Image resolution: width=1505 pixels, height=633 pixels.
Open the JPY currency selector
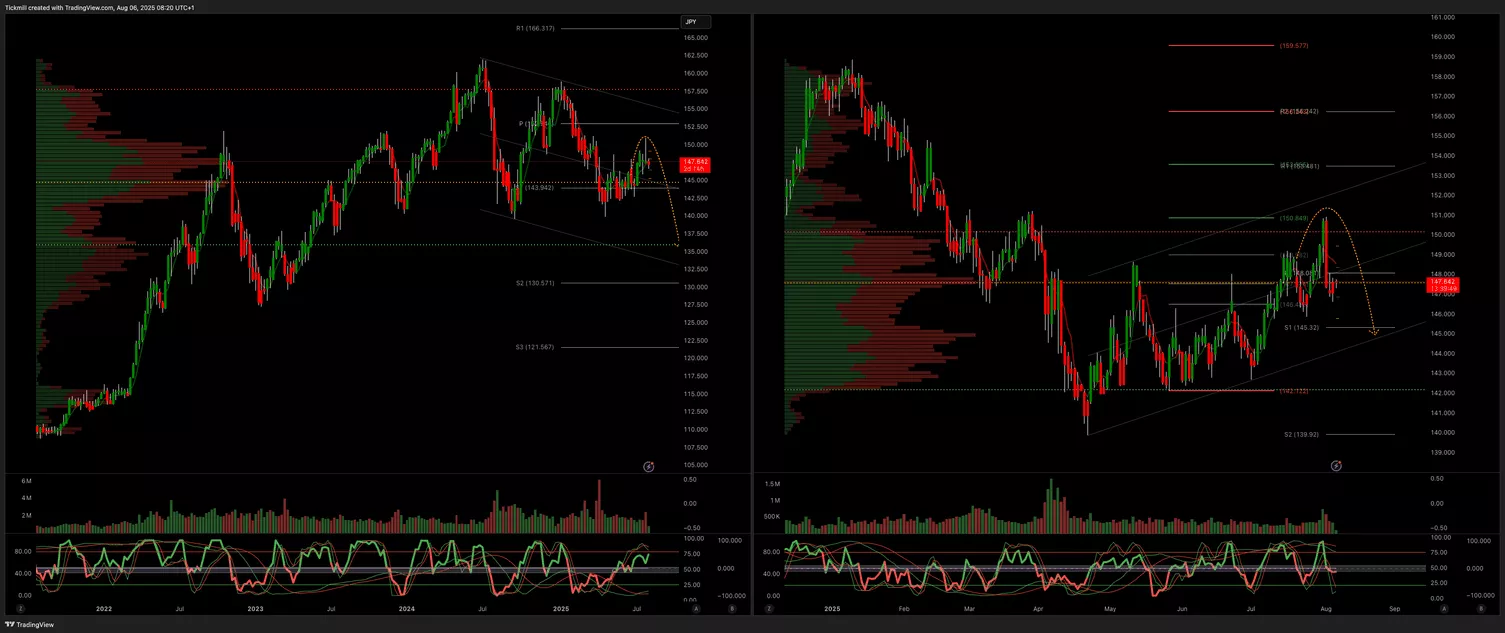click(x=695, y=22)
